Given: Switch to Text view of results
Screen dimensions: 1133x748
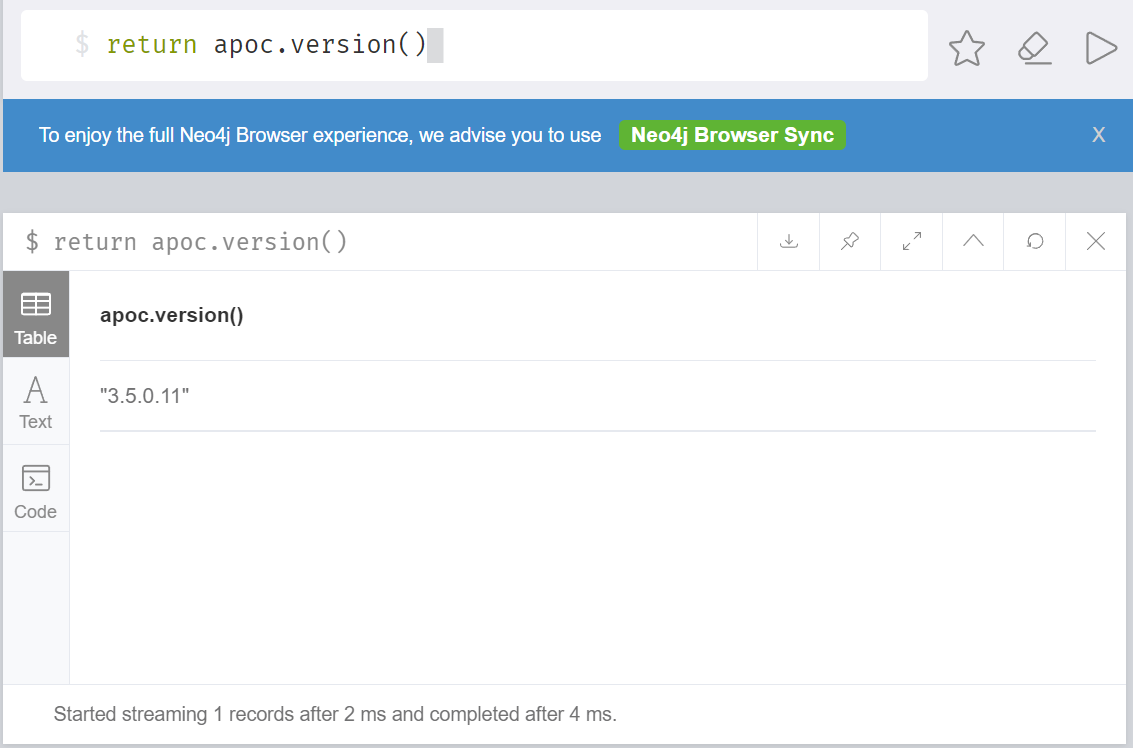Looking at the screenshot, I should [x=35, y=401].
